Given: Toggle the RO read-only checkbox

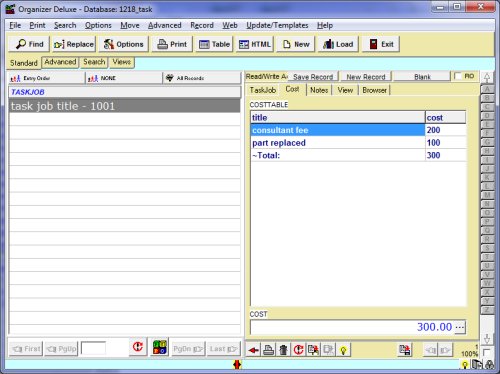Looking at the screenshot, I should 458,76.
